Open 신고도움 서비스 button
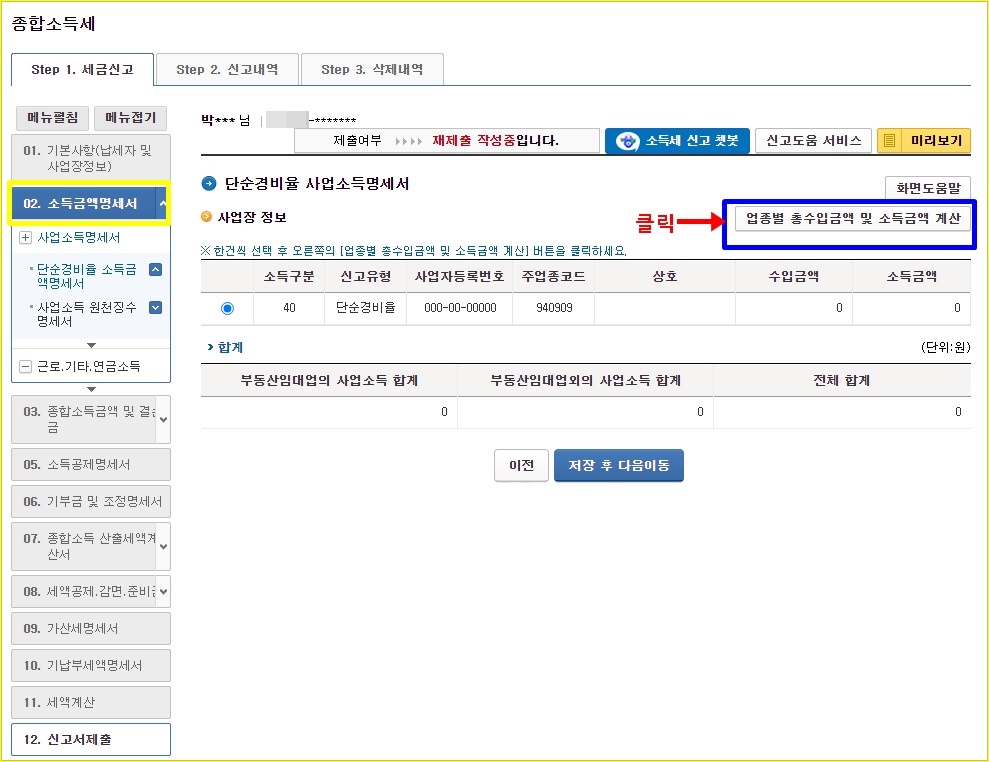This screenshot has height=762, width=989. tap(814, 141)
